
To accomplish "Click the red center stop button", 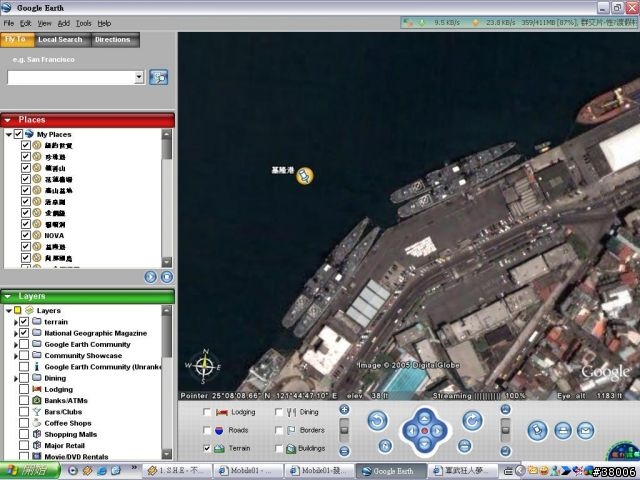I will [424, 431].
